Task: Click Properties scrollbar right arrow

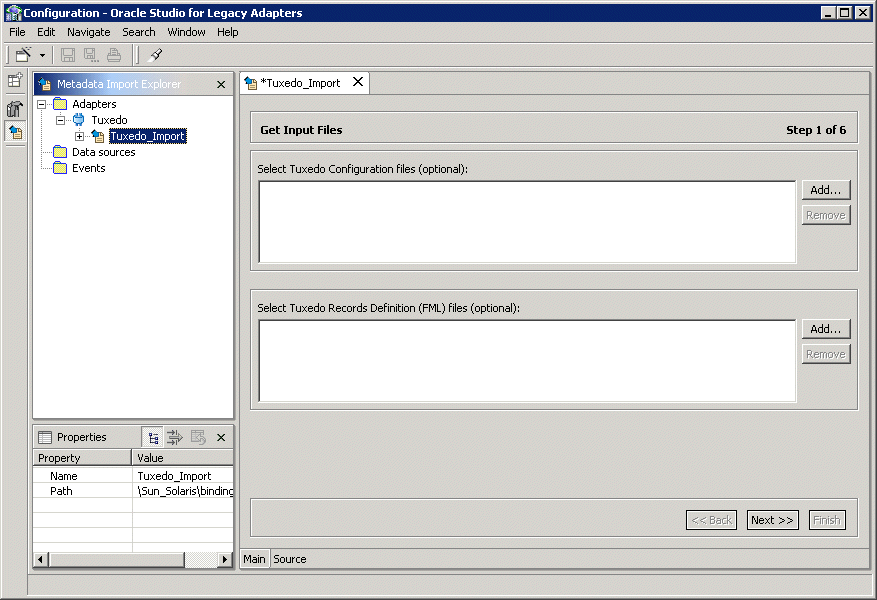Action: click(225, 559)
